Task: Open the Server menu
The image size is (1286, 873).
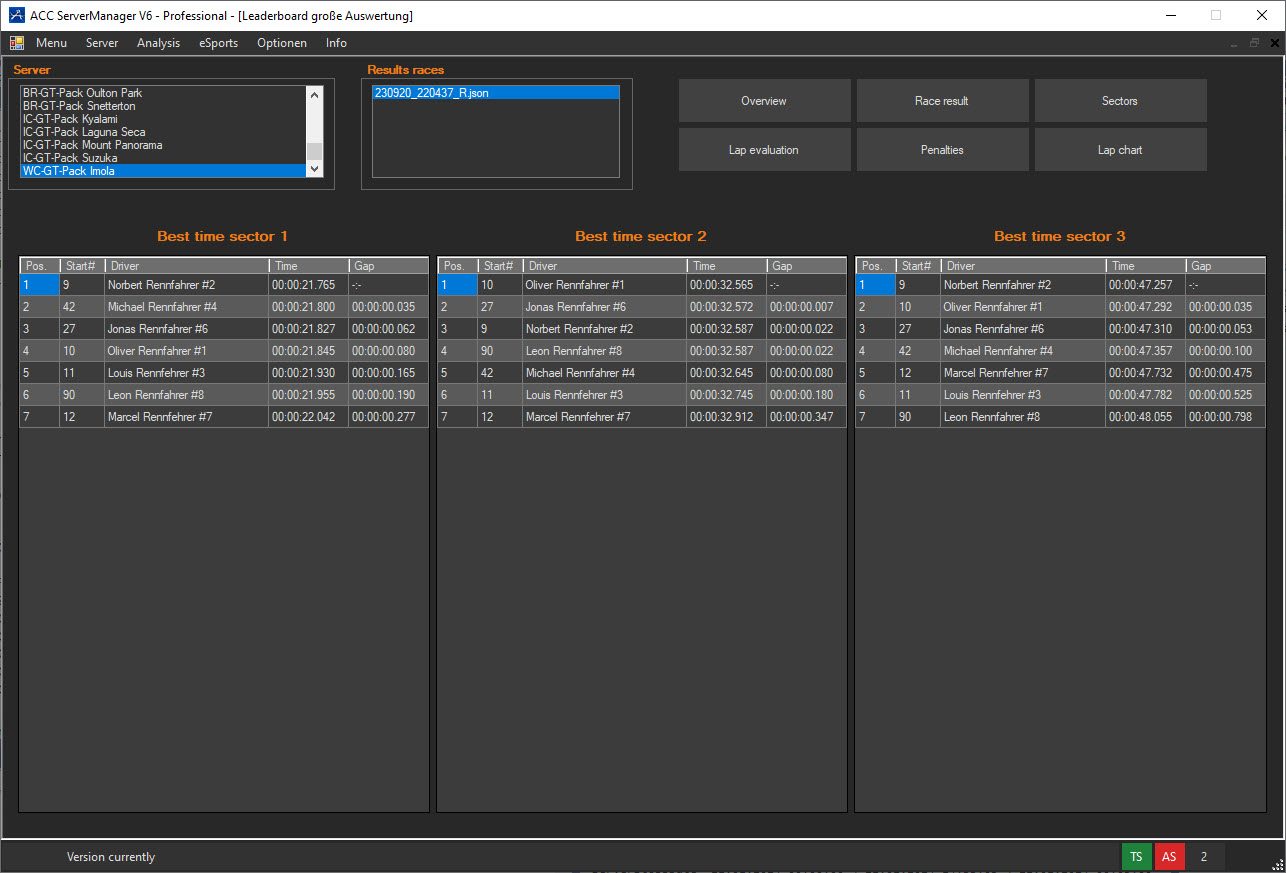Action: click(102, 43)
